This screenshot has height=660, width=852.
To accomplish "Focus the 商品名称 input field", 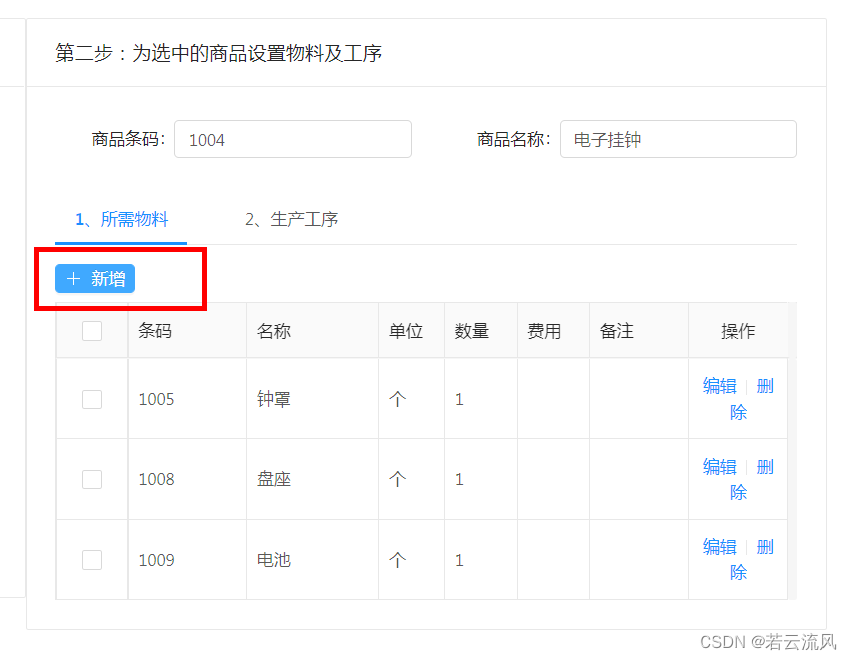I will 678,140.
